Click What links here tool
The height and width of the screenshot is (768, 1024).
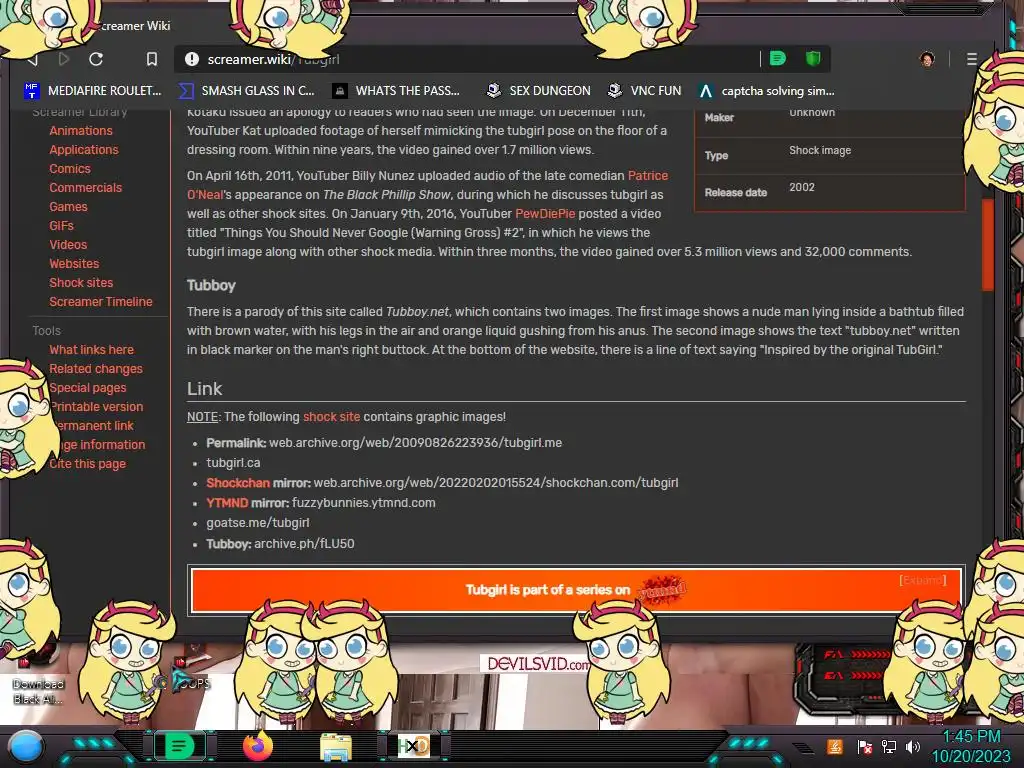point(91,349)
